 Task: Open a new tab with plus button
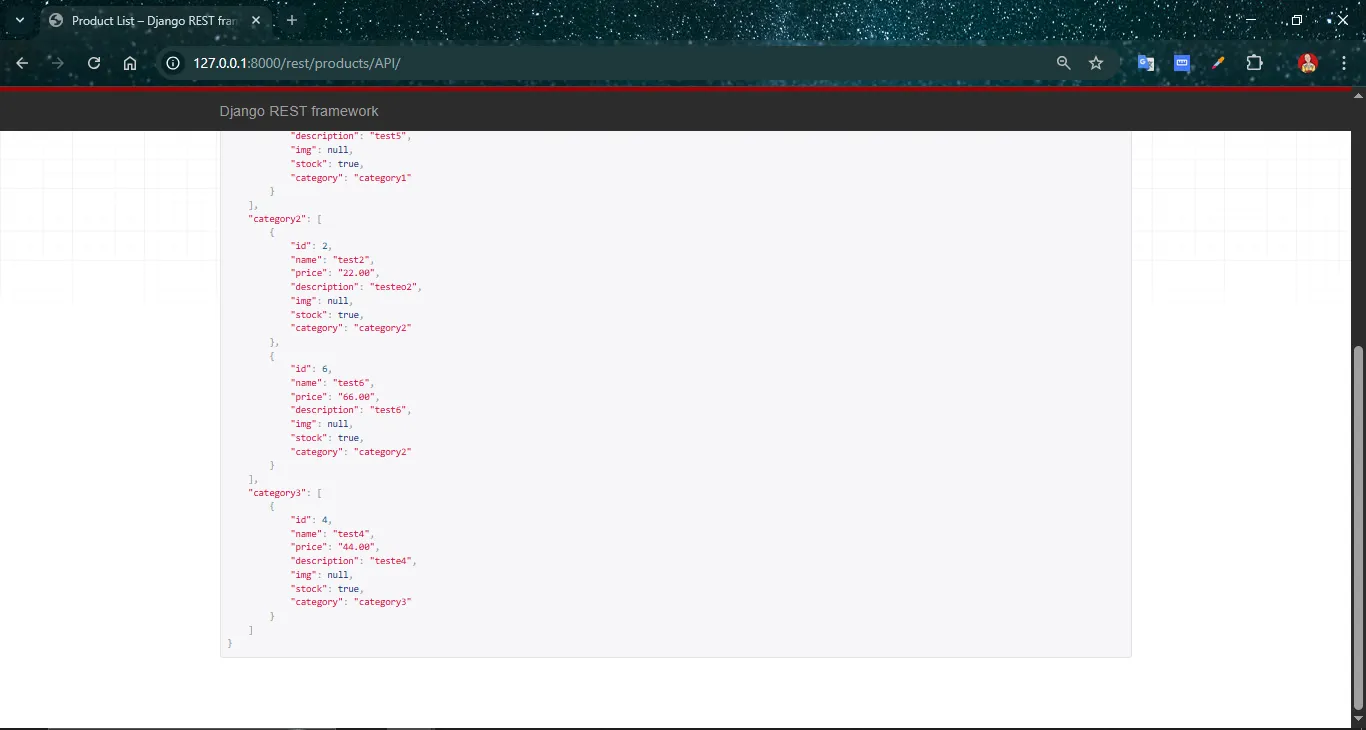pos(292,20)
